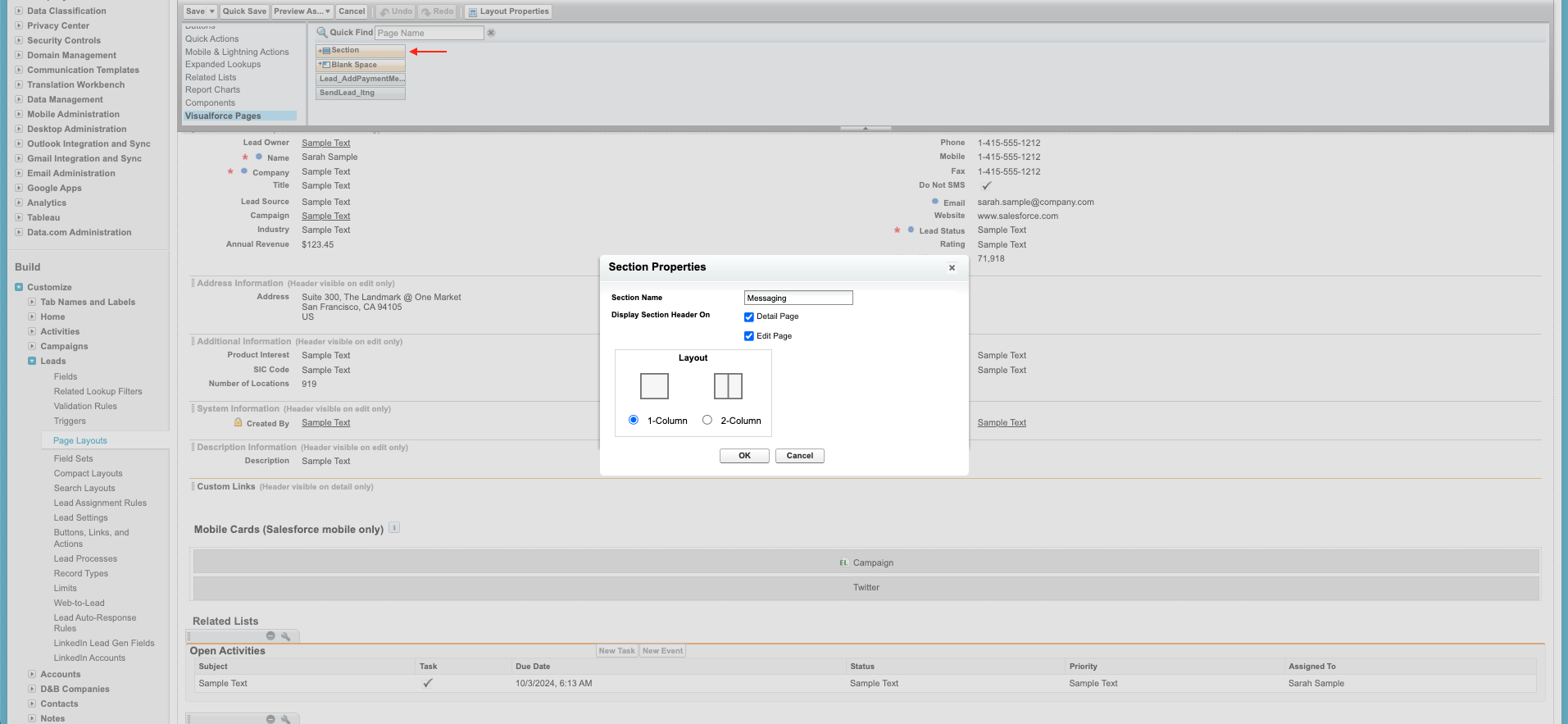The width and height of the screenshot is (1568, 724).
Task: Collapse the Customize tree node
Action: [x=19, y=287]
